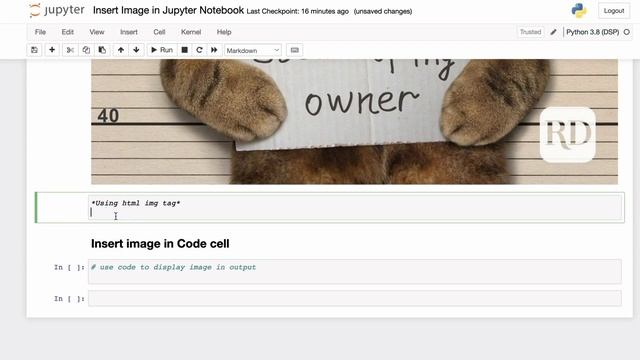This screenshot has width=640, height=360.
Task: Select the 'Insert image in Code cell' heading
Action: 160,244
